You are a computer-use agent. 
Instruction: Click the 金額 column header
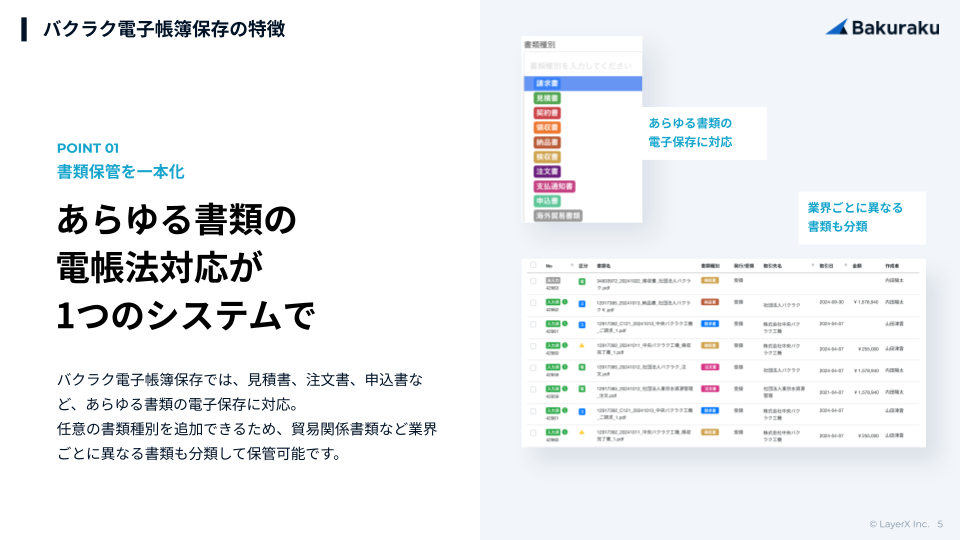click(x=857, y=266)
